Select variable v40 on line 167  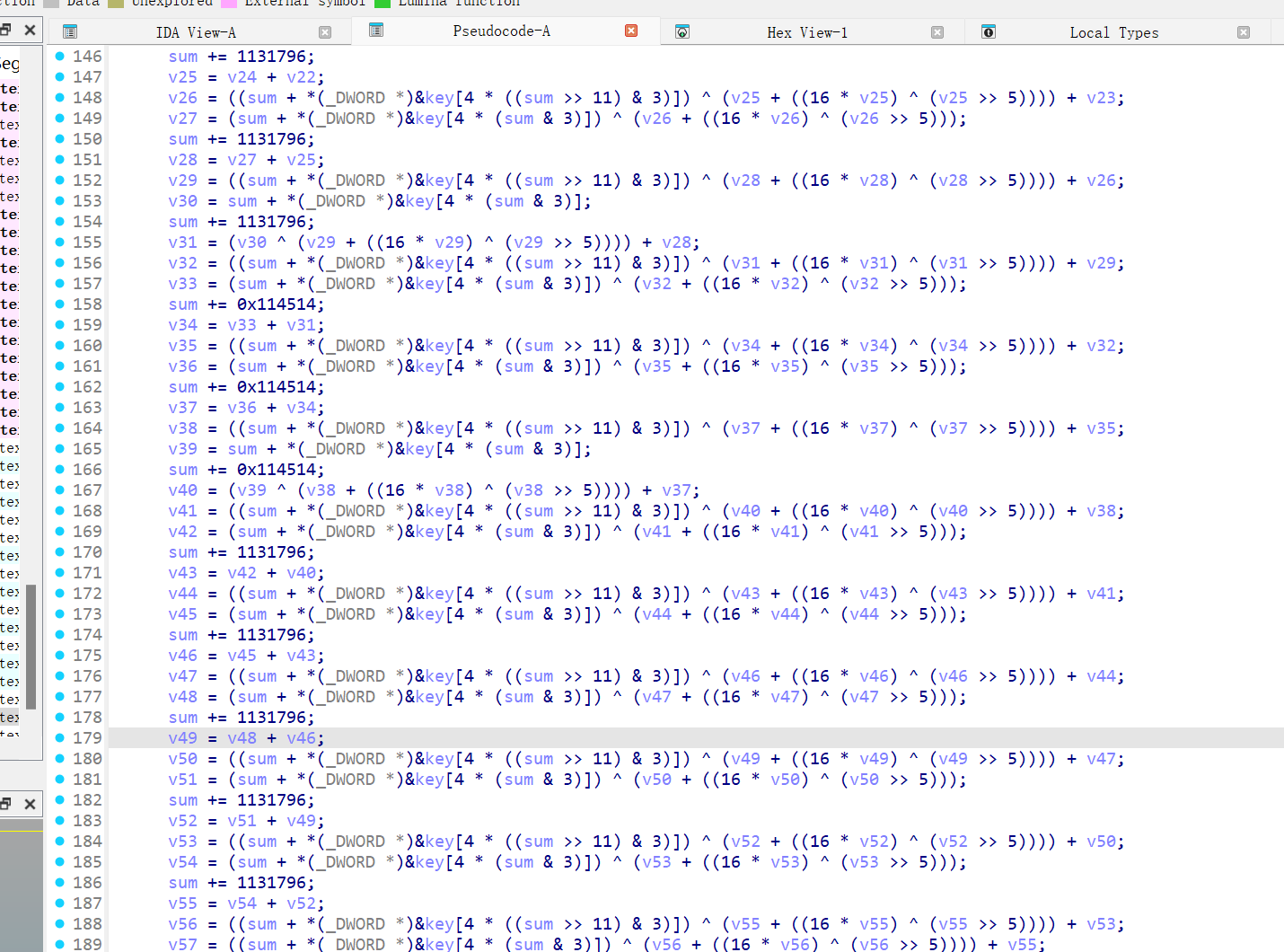click(182, 490)
